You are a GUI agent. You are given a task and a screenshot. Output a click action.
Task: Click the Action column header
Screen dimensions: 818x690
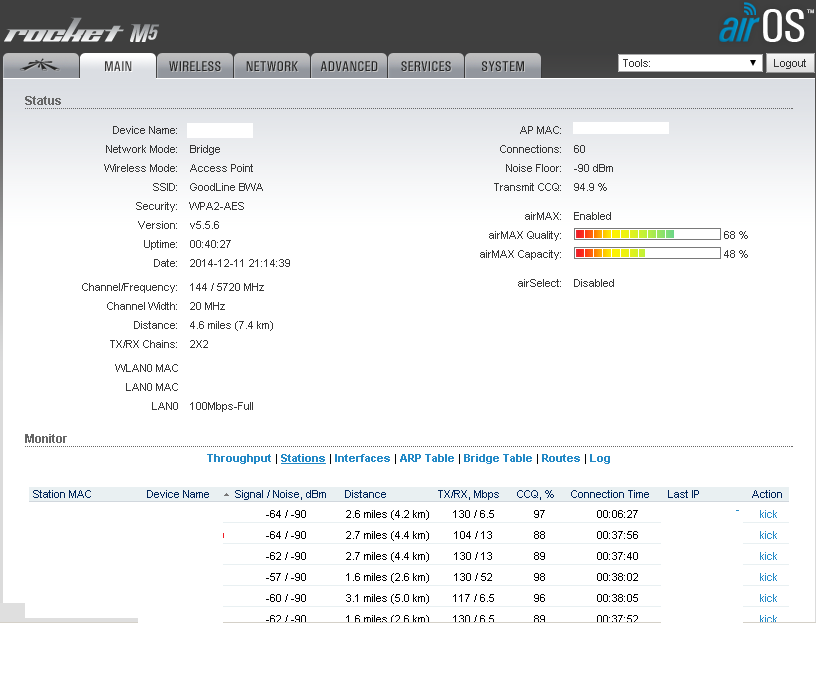tap(767, 494)
